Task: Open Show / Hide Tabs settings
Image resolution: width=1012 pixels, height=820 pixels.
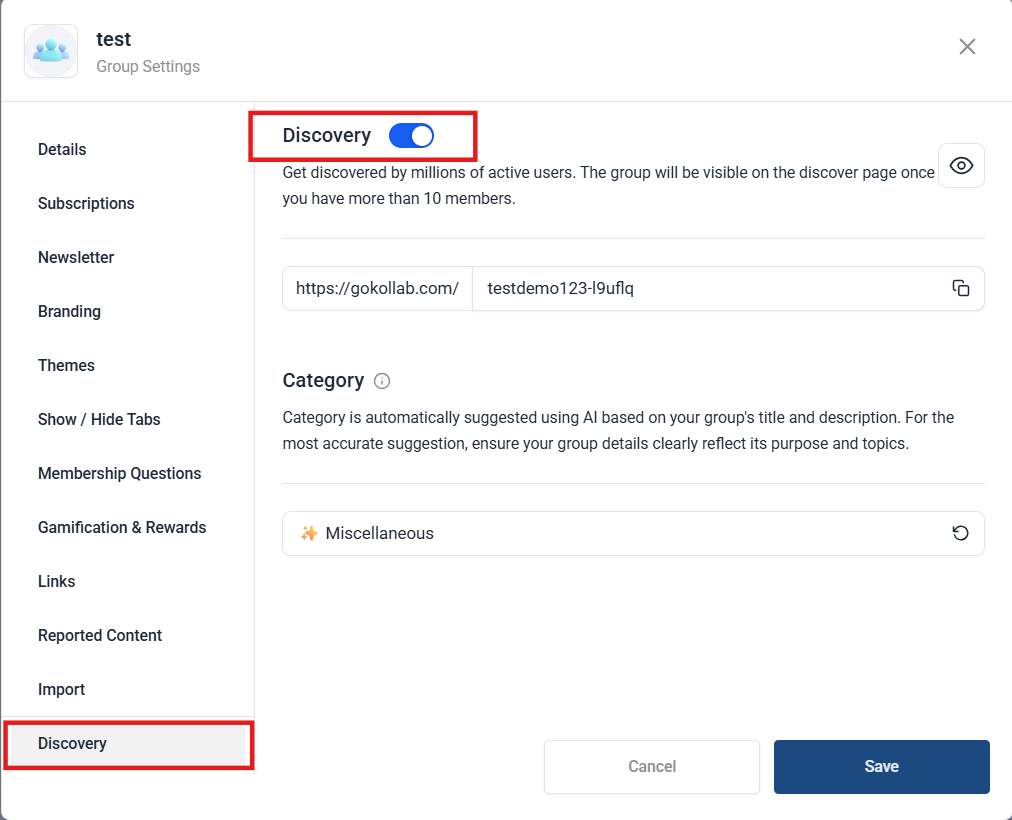Action: pyautogui.click(x=99, y=419)
